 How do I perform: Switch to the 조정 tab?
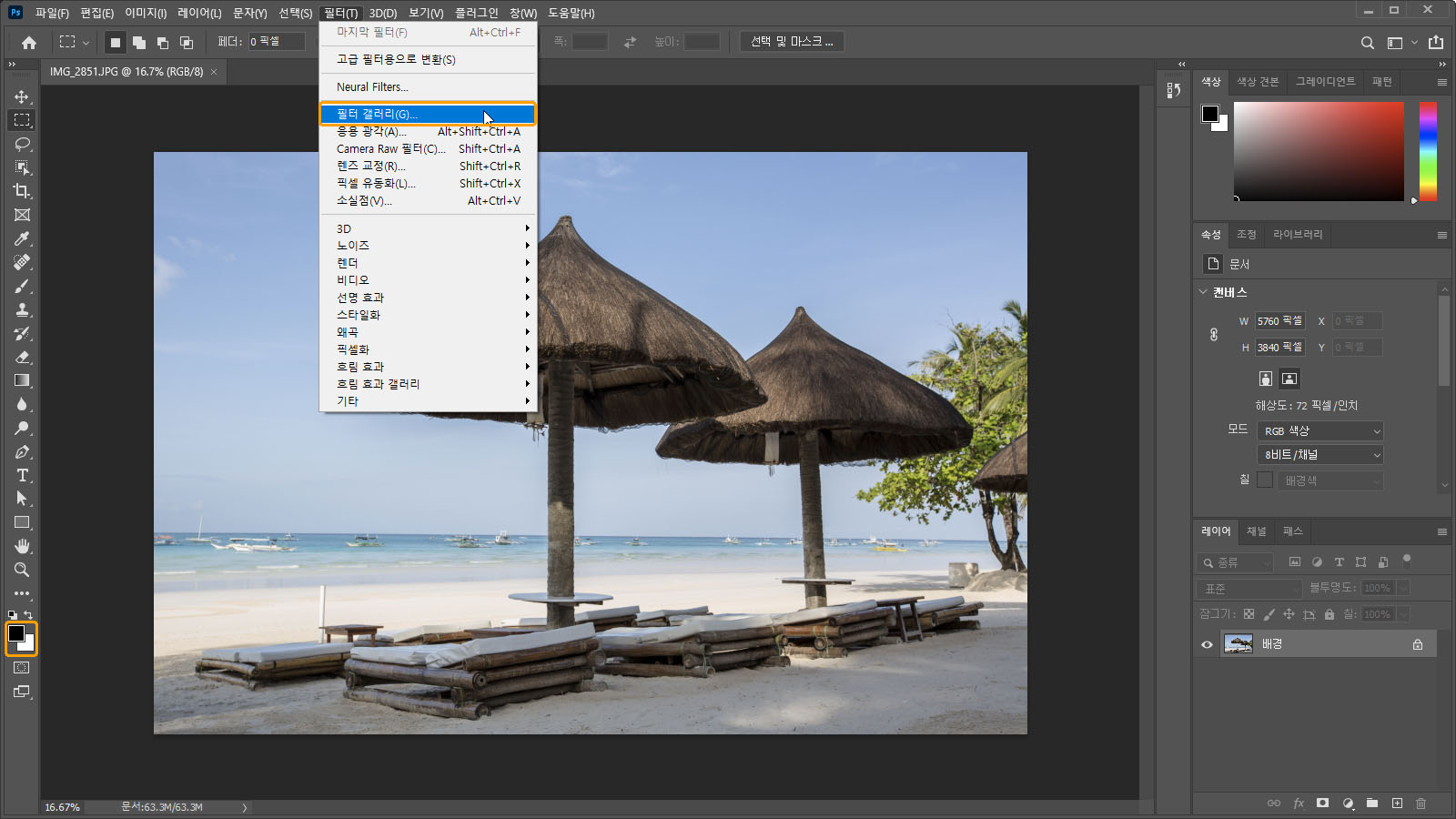click(1246, 235)
